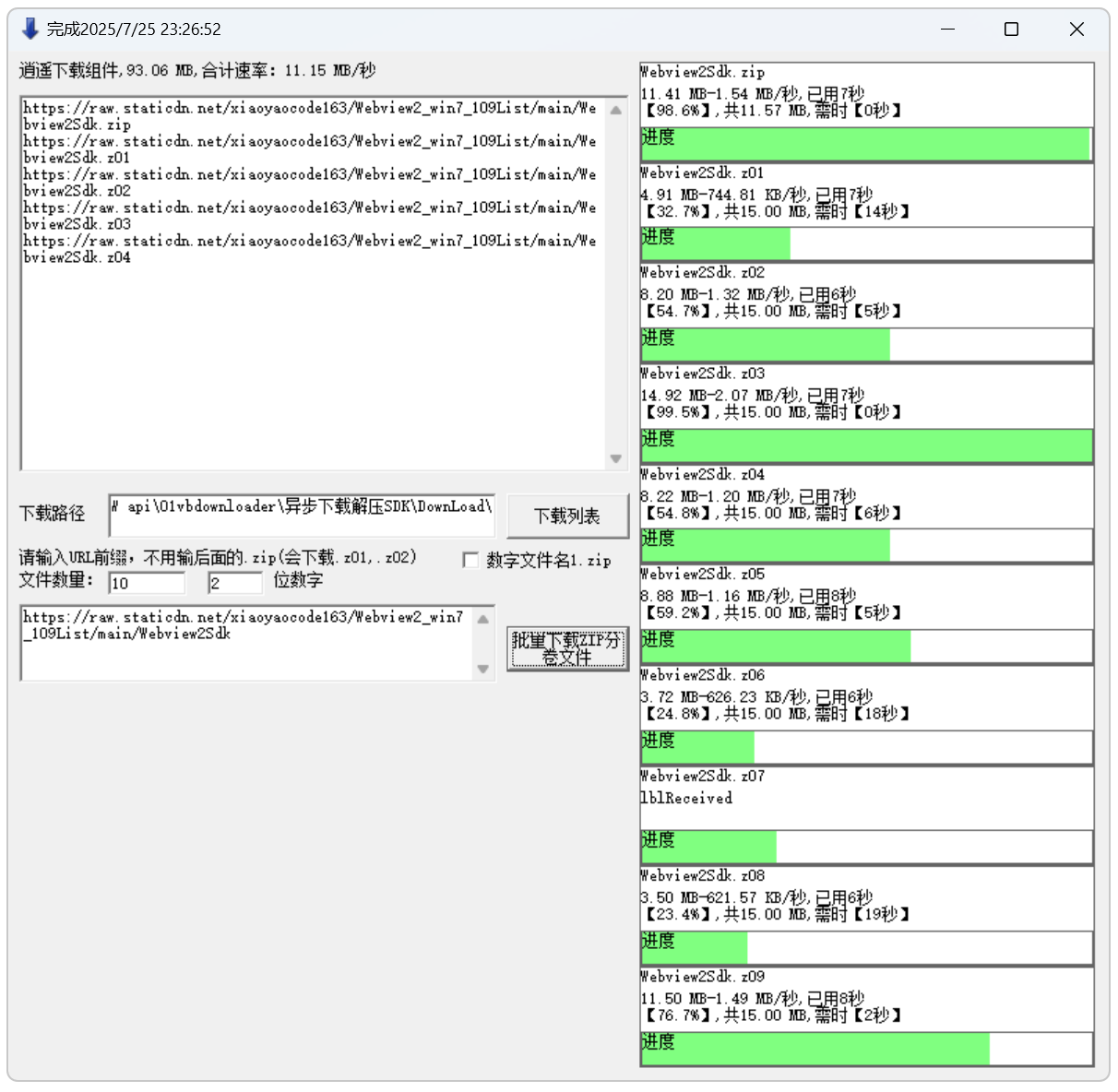The width and height of the screenshot is (1118, 1092).
Task: Click the Webview2Sdk.z08 filename label
Action: tap(703, 875)
